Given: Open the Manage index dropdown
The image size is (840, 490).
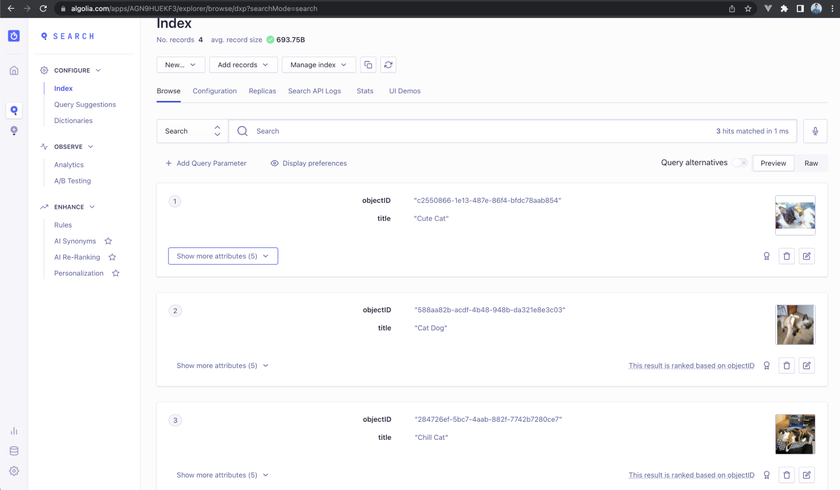Looking at the screenshot, I should click(318, 65).
